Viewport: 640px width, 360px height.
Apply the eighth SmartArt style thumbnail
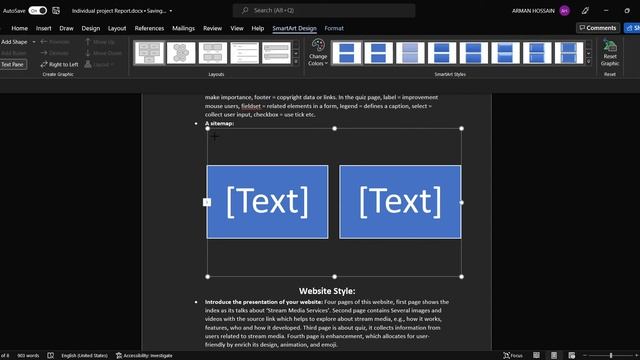click(x=569, y=53)
